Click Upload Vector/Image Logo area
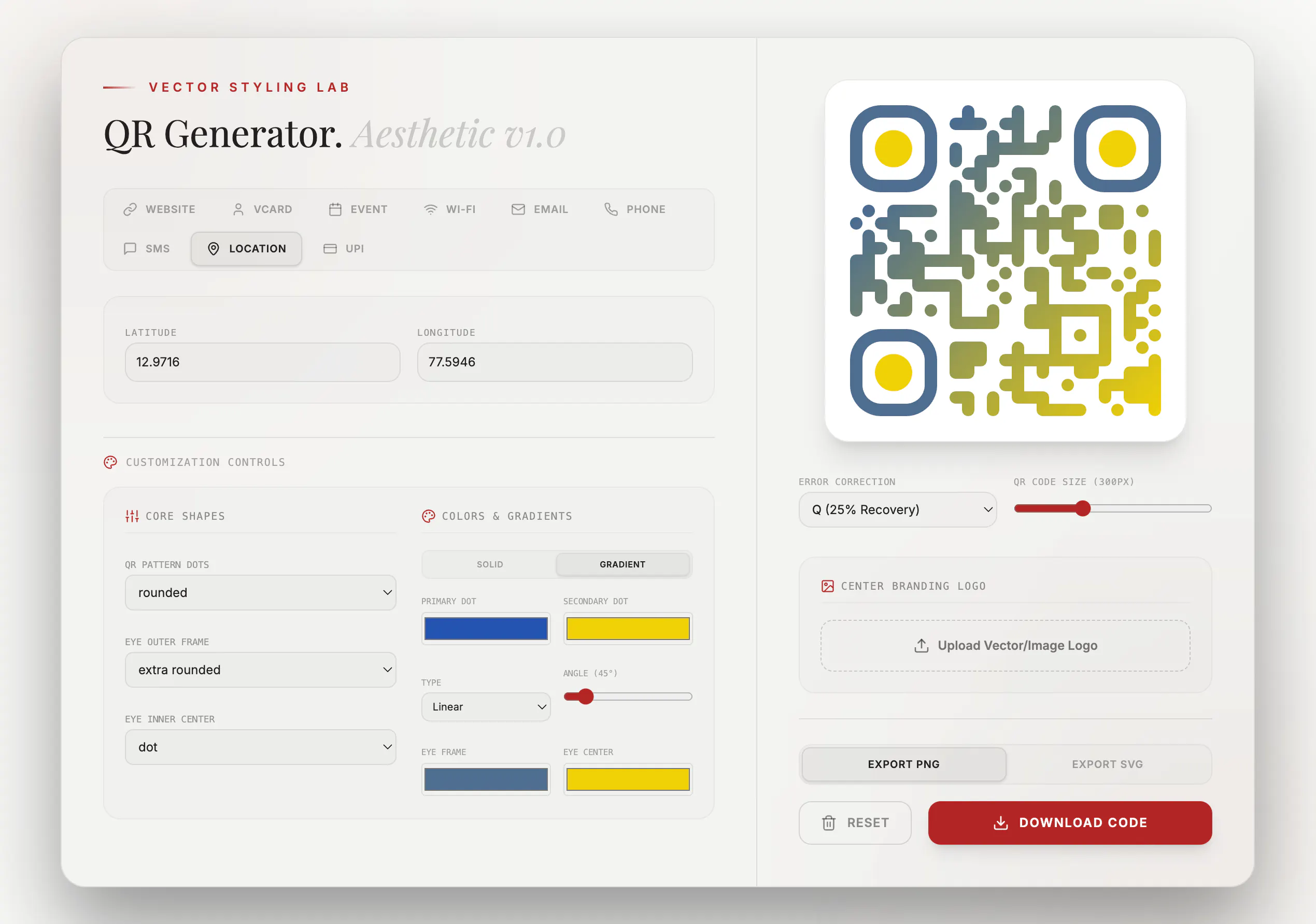1316x924 pixels. (1006, 645)
